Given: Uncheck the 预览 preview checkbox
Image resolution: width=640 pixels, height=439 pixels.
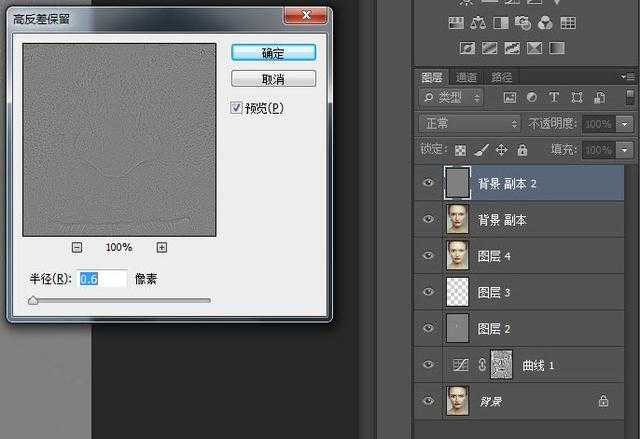Looking at the screenshot, I should [237, 108].
